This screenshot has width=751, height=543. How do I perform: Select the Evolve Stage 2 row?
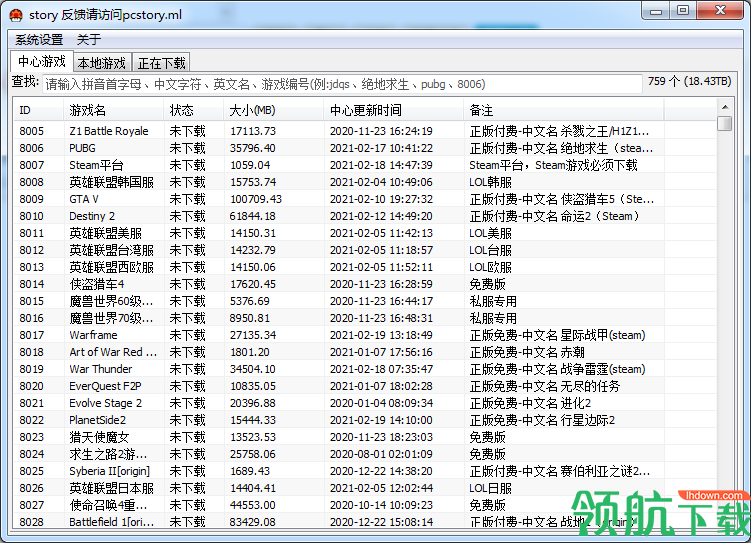(365, 403)
